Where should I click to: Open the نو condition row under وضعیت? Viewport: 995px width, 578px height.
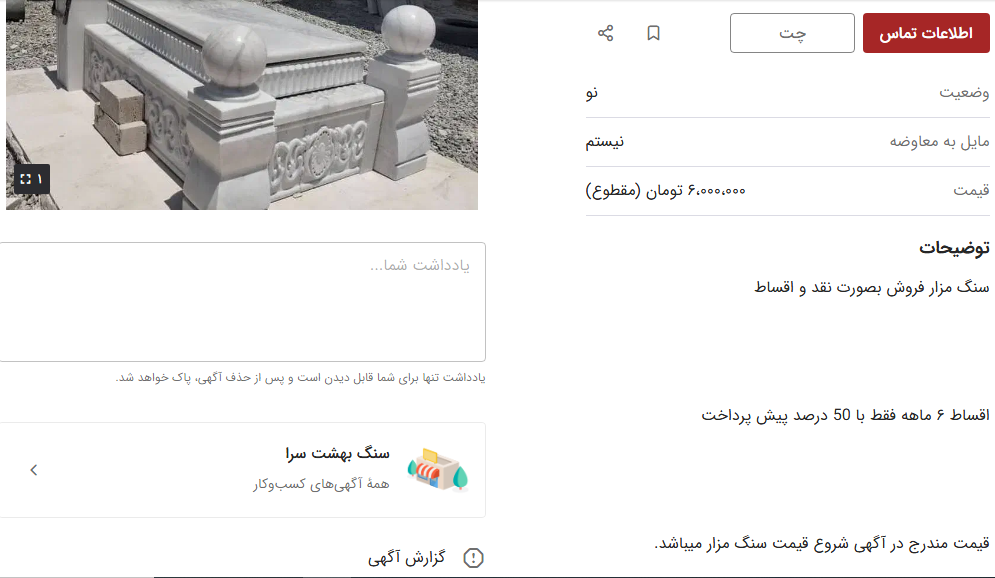(790, 92)
